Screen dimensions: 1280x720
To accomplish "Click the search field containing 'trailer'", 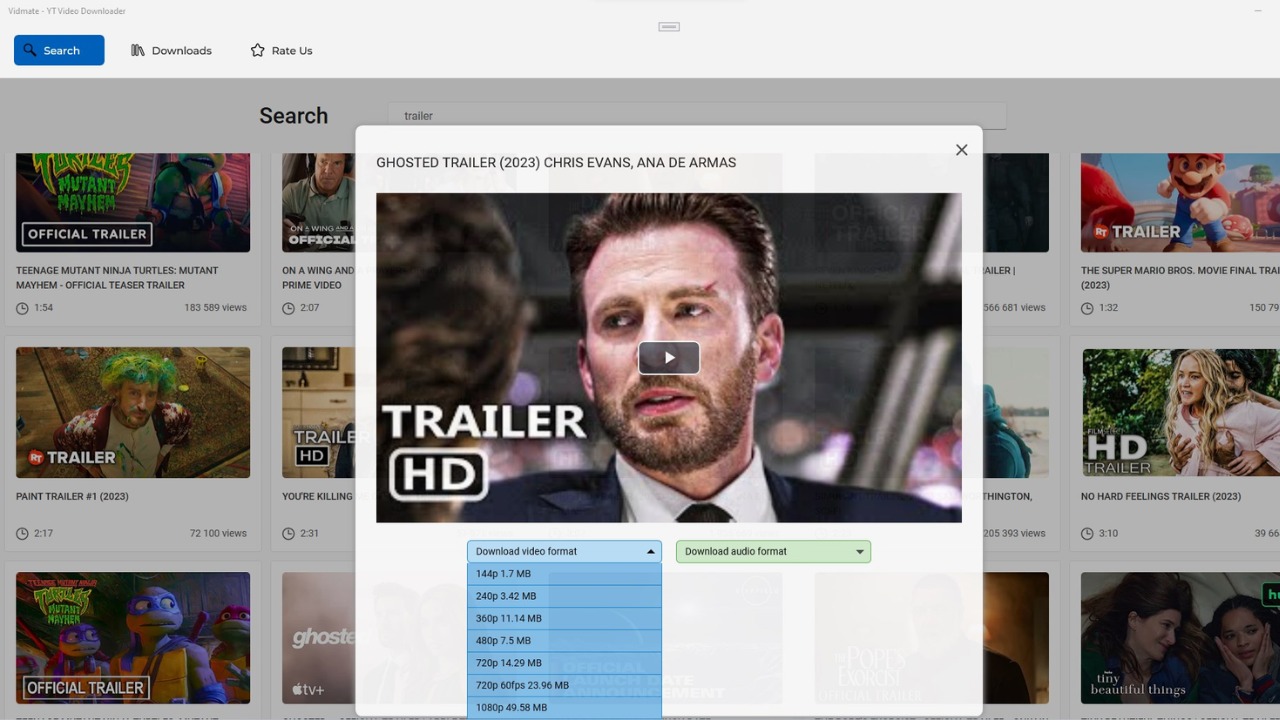I will click(x=697, y=115).
